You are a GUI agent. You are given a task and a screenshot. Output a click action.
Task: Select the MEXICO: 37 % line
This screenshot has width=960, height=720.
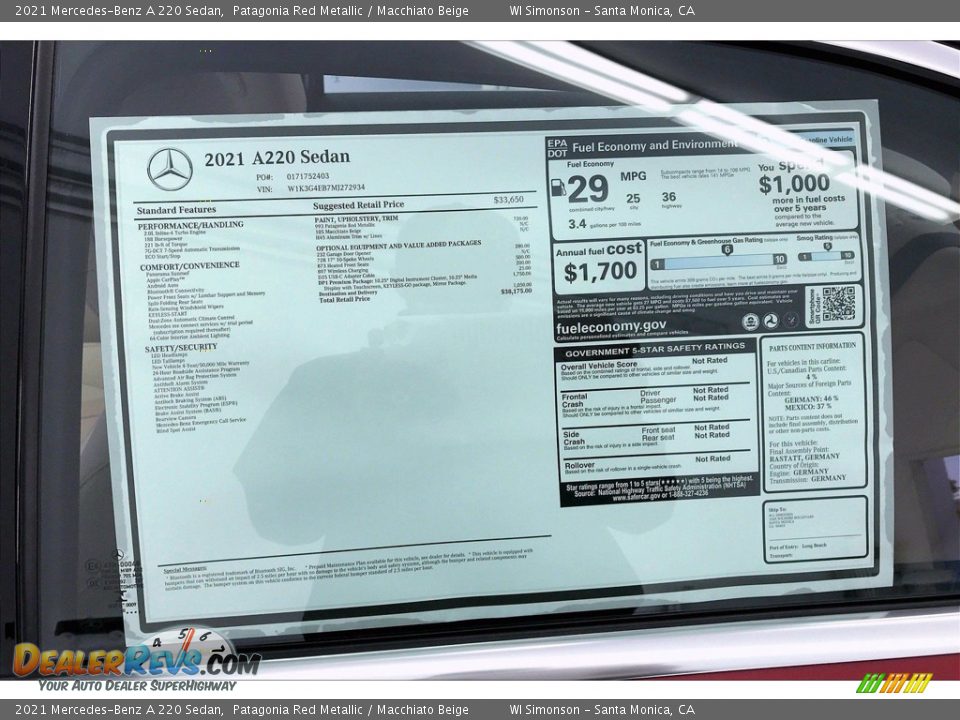point(808,407)
